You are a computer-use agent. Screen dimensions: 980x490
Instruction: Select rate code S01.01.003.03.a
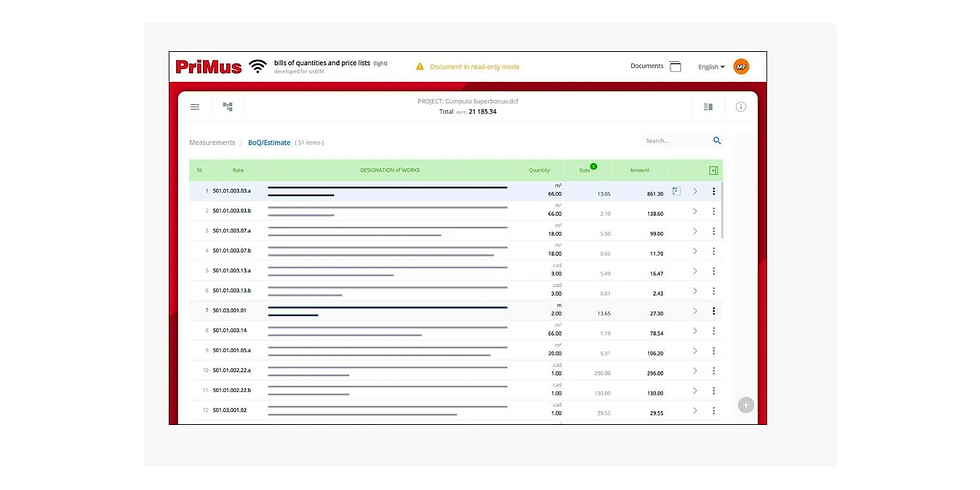click(231, 191)
